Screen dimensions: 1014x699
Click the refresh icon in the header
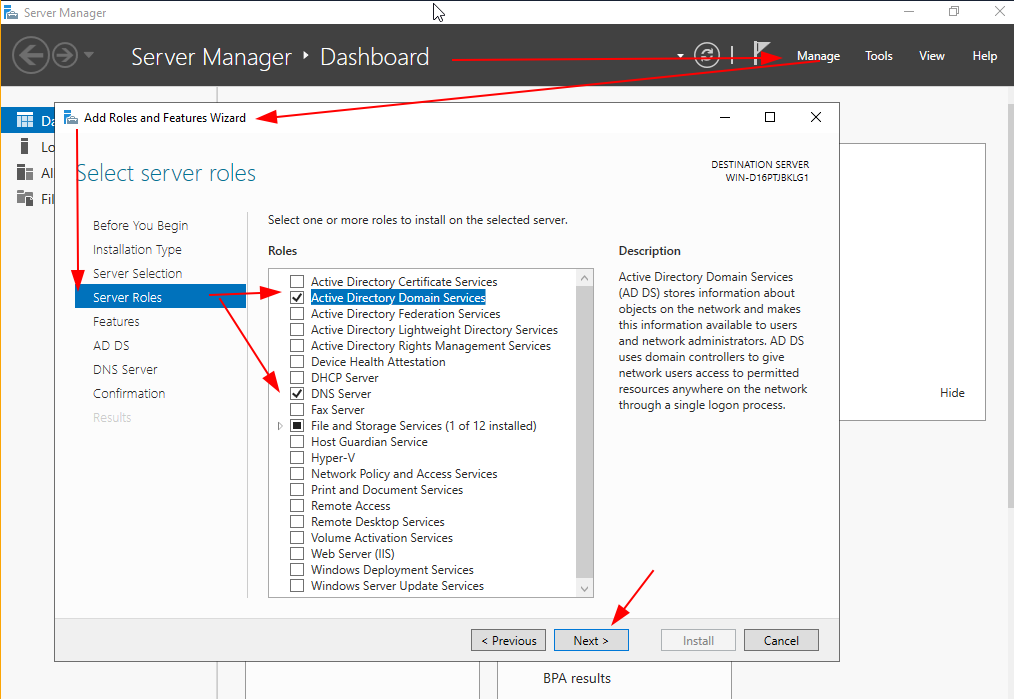point(707,56)
